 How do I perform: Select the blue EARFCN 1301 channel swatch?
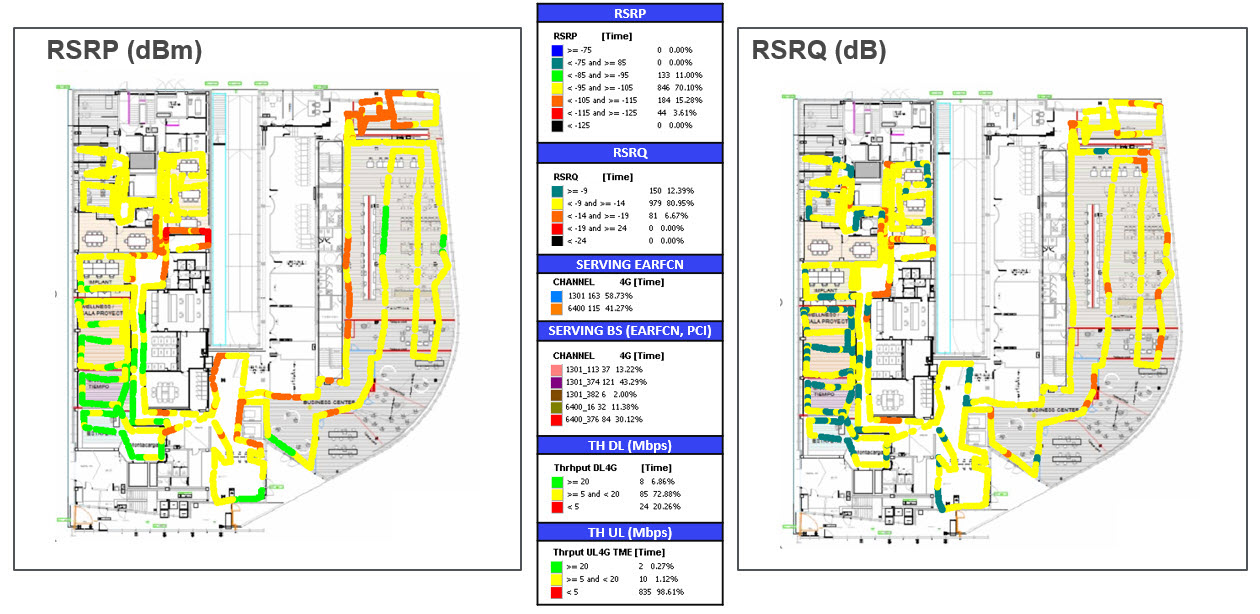coord(557,297)
